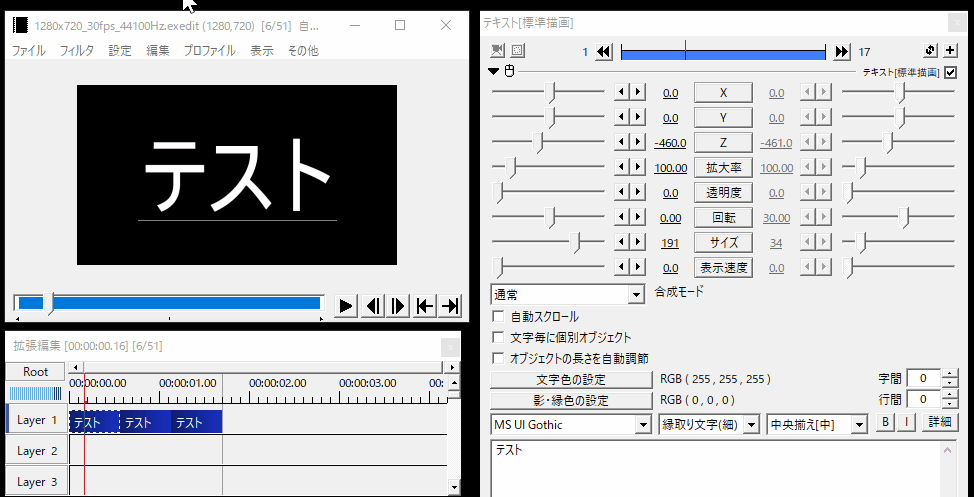Viewport: 974px width, 497px height.
Task: Click the 拡大率 parameter button
Action: (x=723, y=168)
